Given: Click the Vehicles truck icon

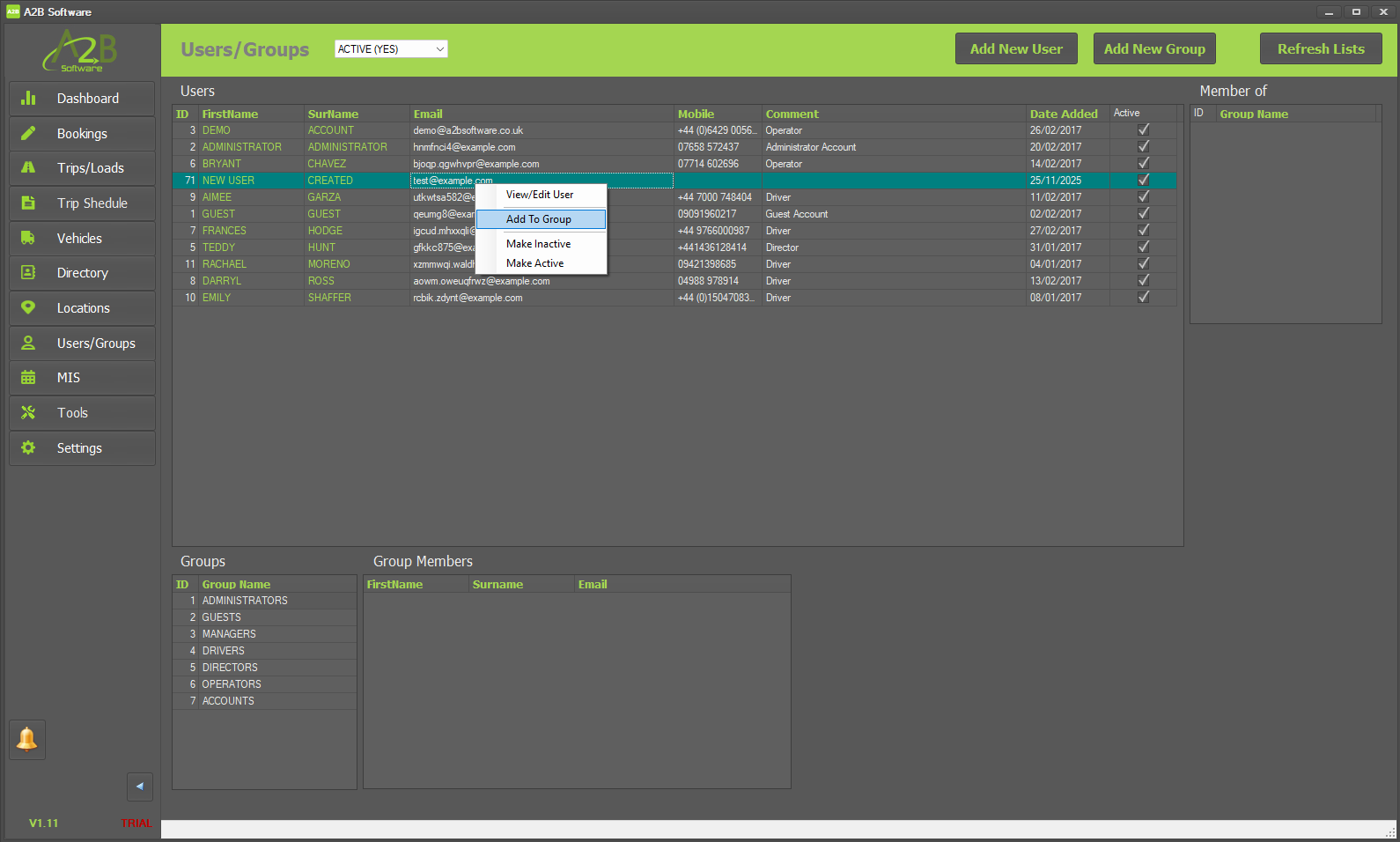Looking at the screenshot, I should (28, 238).
